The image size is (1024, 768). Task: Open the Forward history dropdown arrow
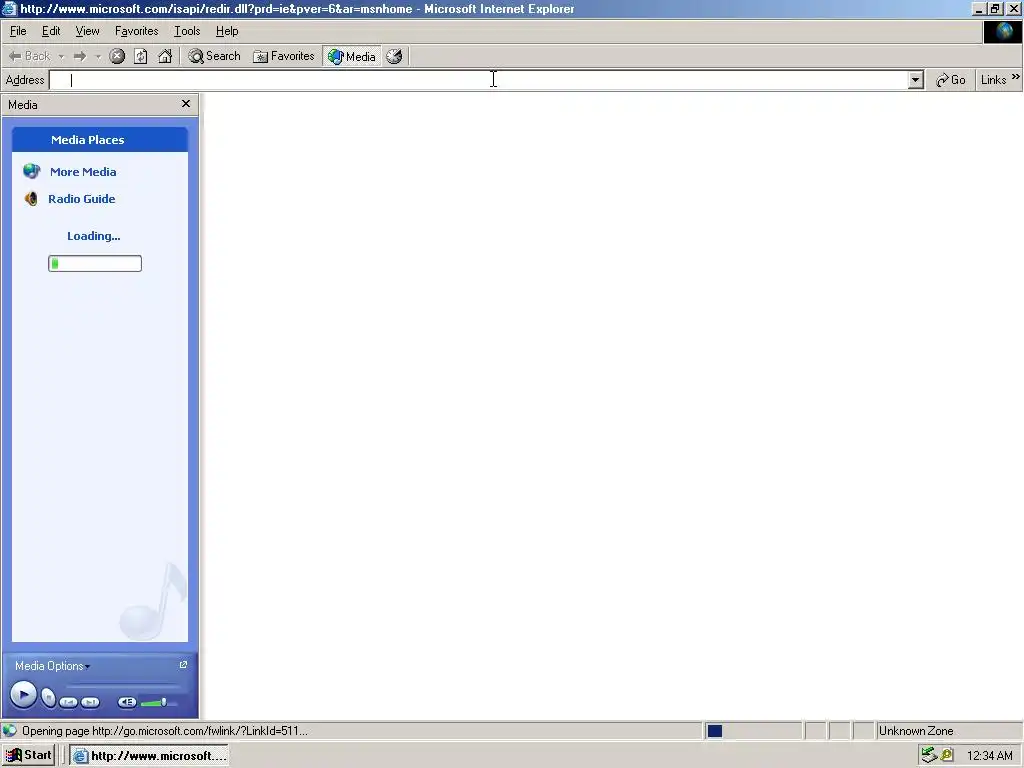point(98,57)
